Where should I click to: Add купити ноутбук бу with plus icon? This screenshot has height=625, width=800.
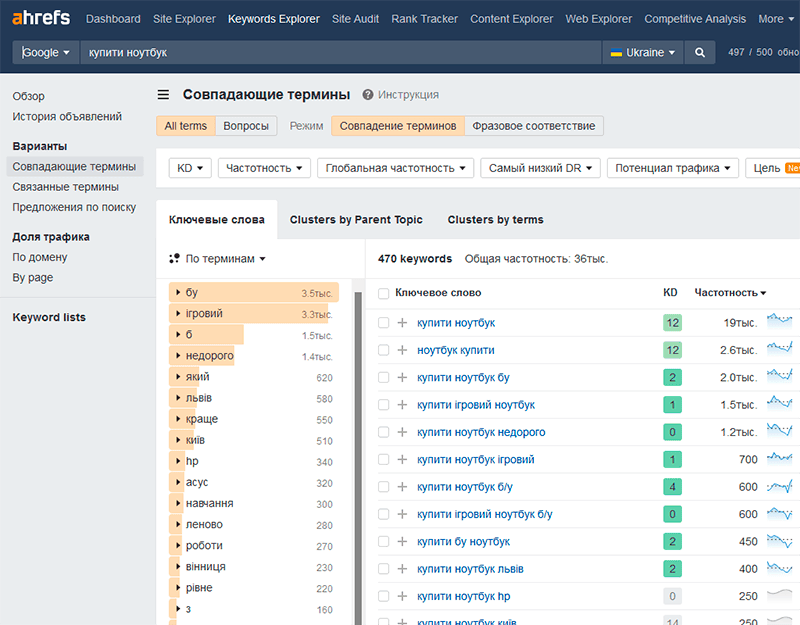403,378
